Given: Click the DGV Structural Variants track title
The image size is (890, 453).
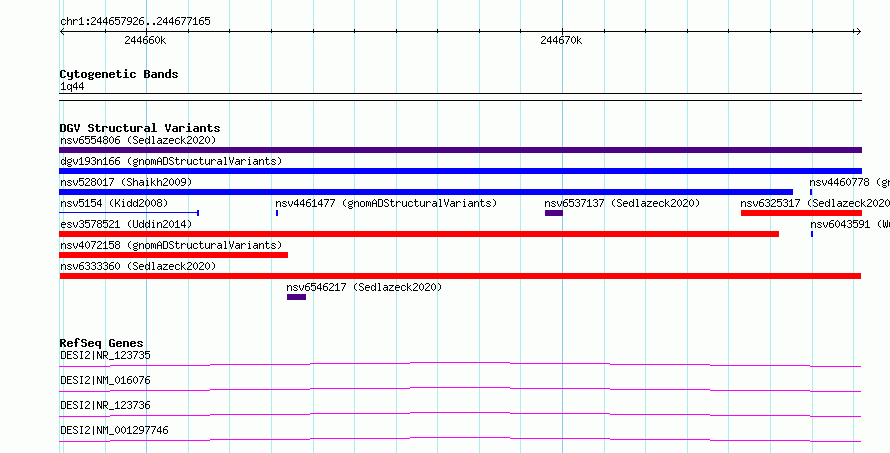Looking at the screenshot, I should click(140, 128).
